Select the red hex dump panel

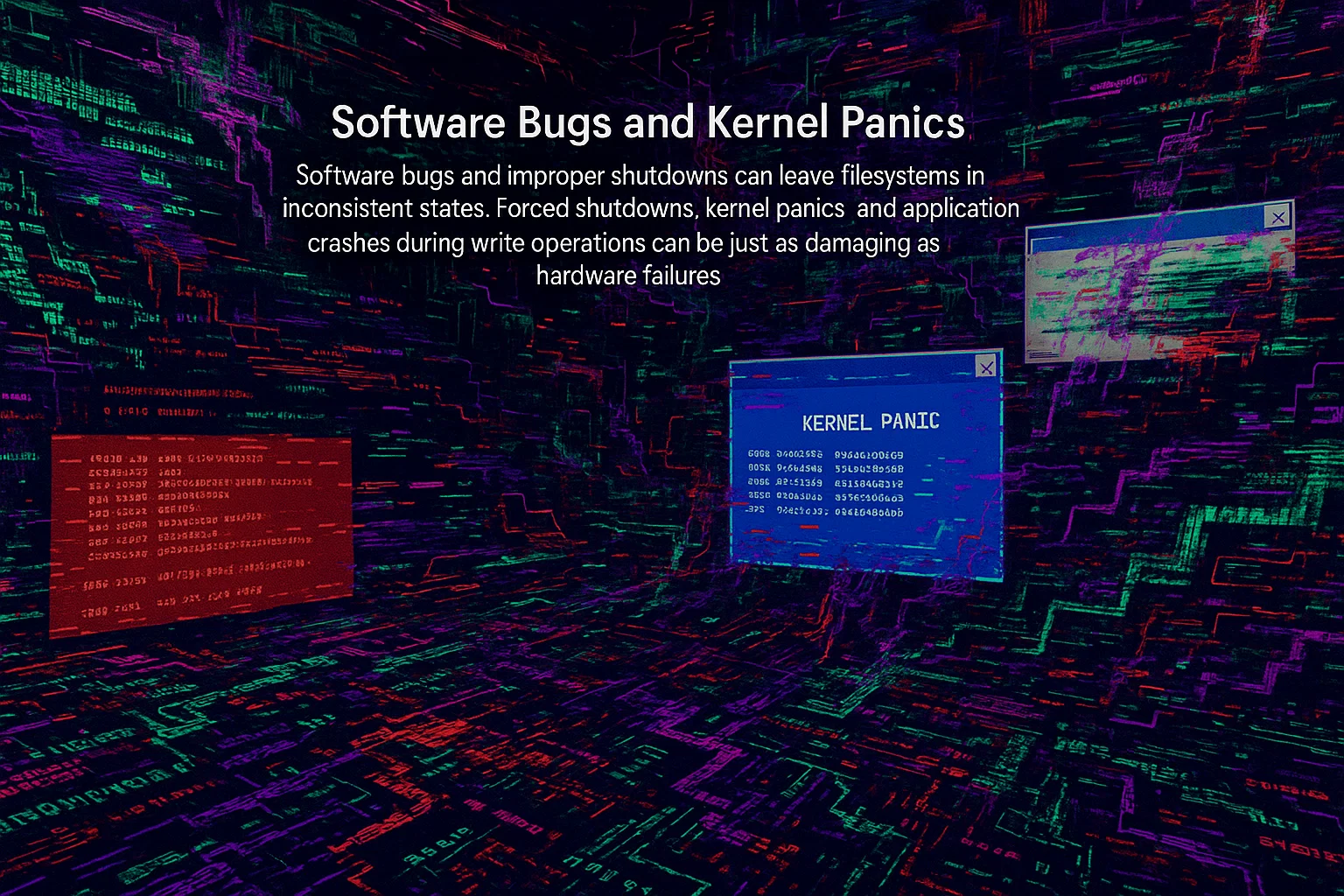tap(201, 534)
